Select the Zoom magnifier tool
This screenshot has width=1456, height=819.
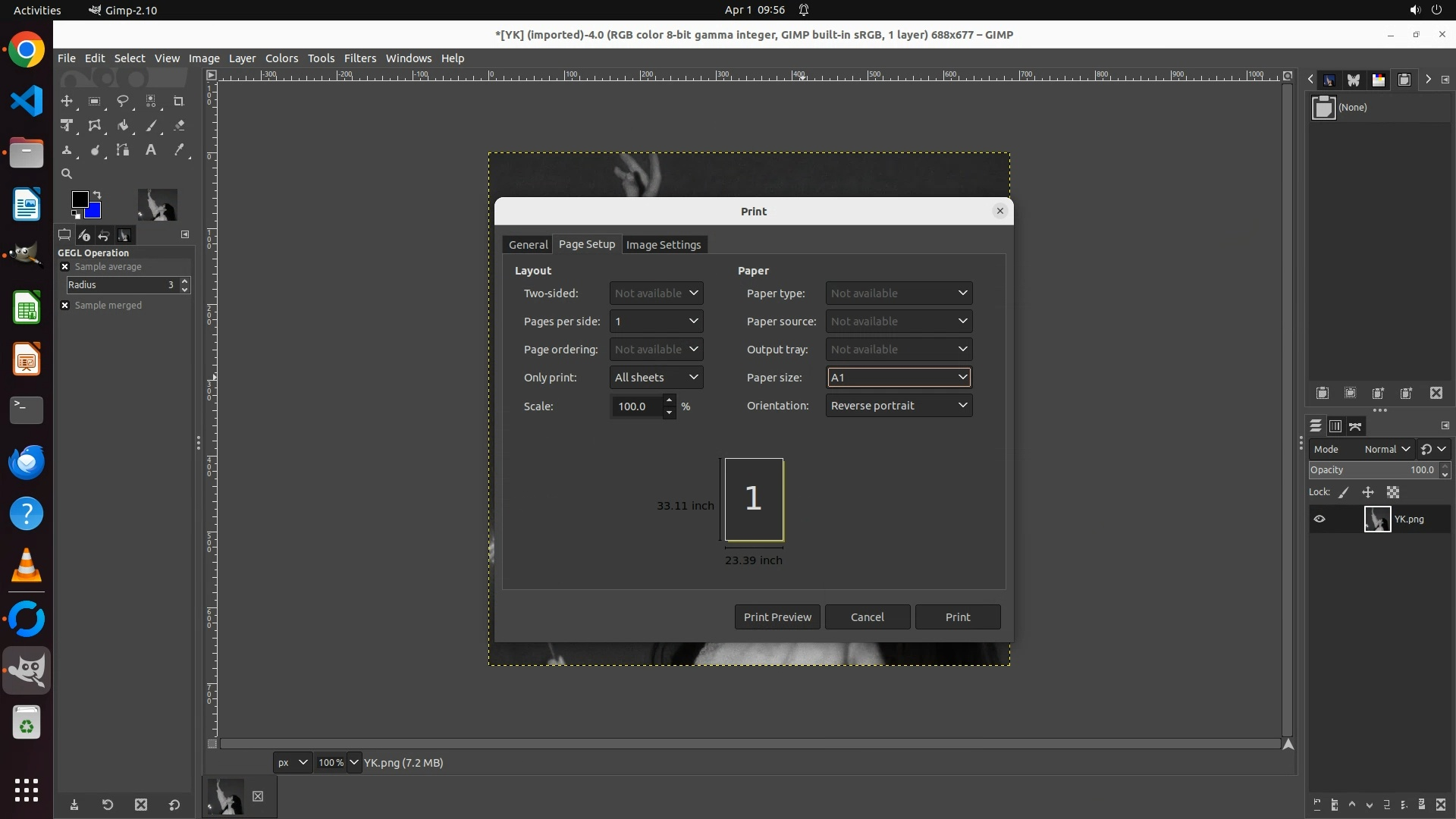coord(67,174)
